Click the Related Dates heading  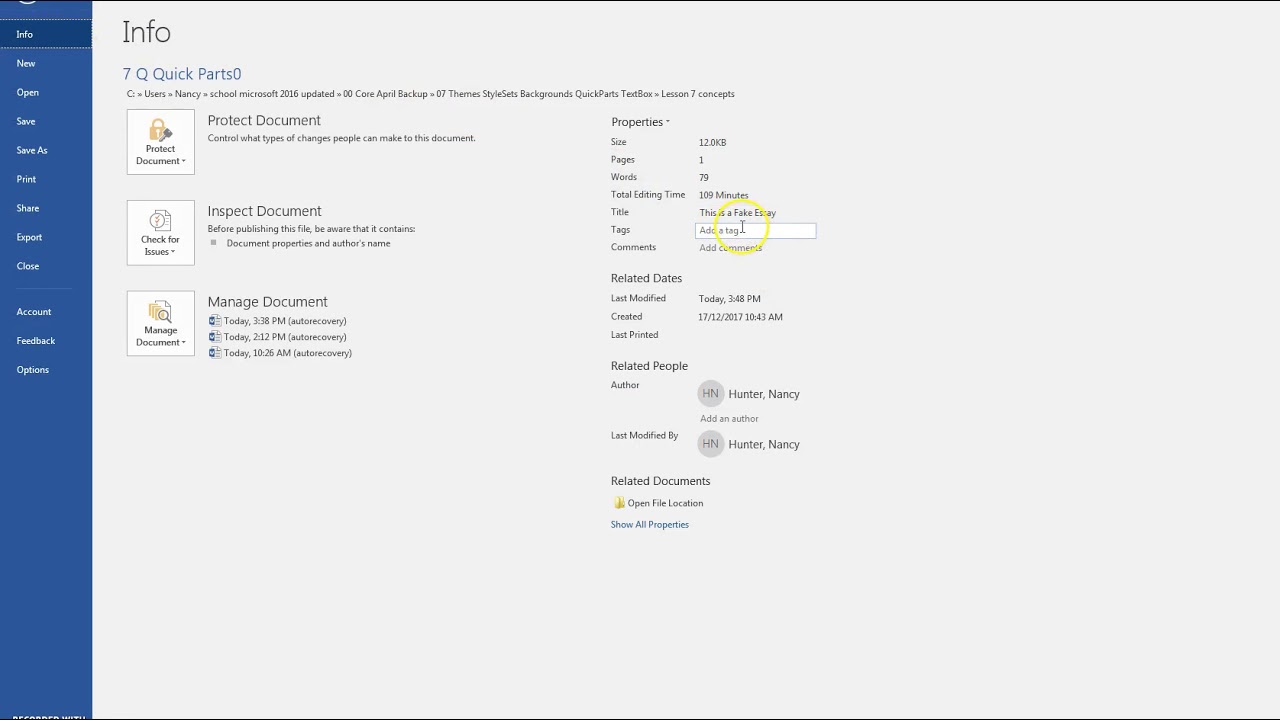pyautogui.click(x=646, y=278)
